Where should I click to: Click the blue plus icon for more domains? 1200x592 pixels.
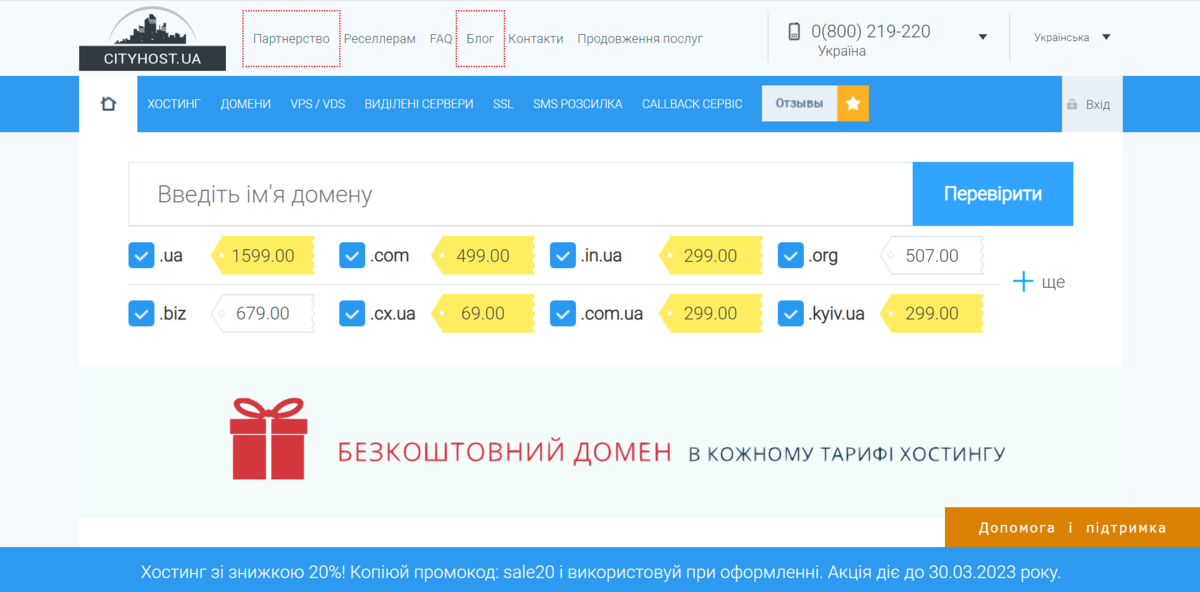coord(1022,282)
